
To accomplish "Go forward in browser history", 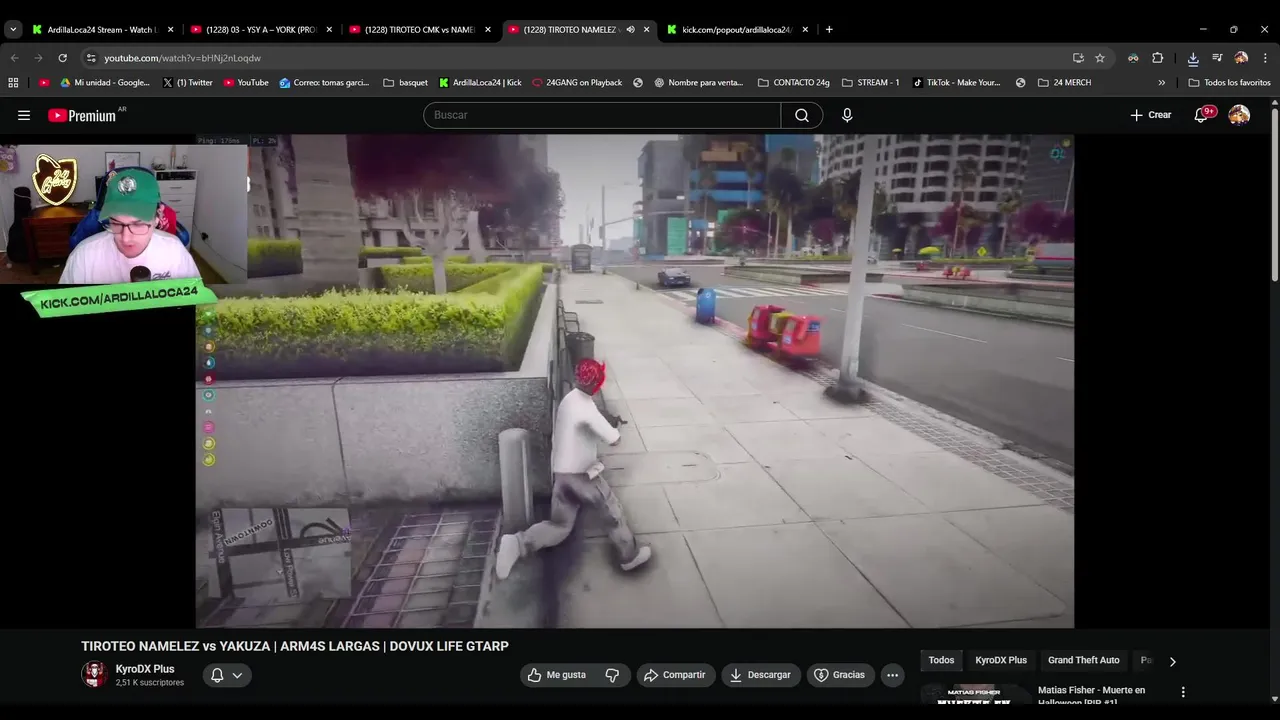I will click(x=38, y=58).
